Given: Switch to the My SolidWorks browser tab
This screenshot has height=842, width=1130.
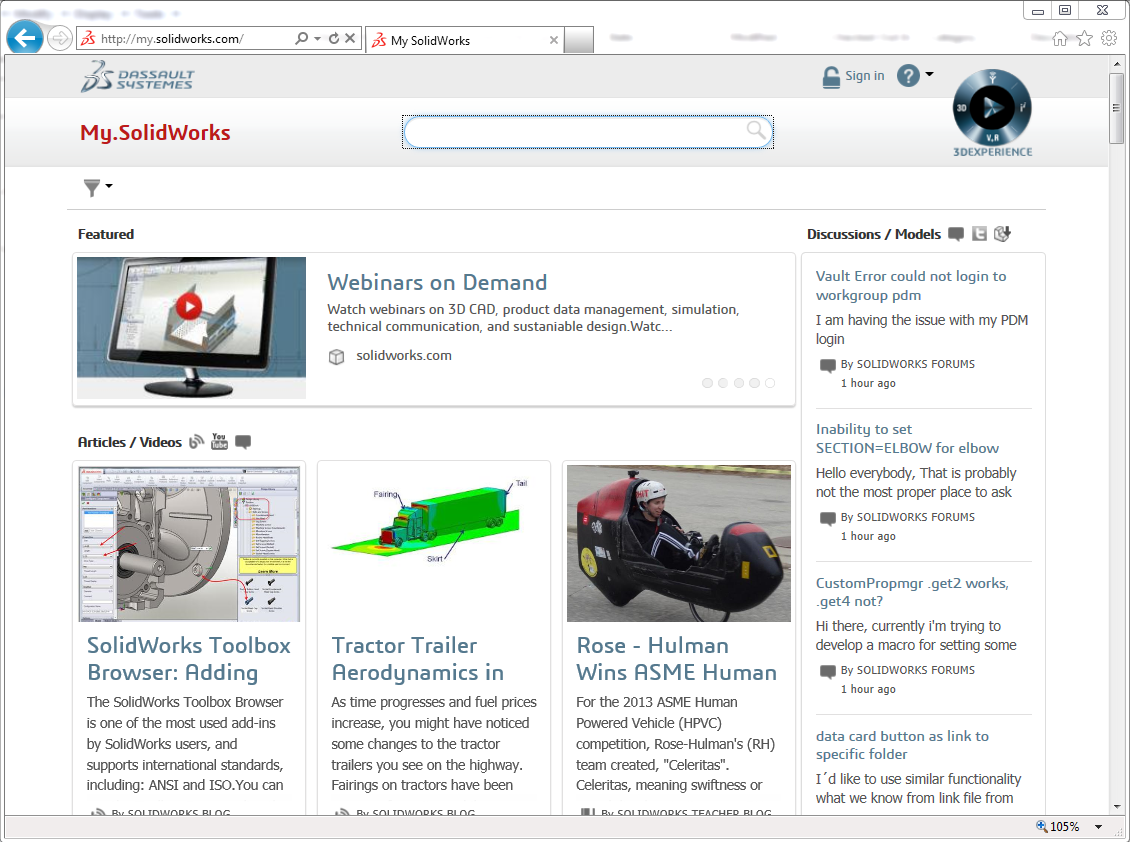Looking at the screenshot, I should 464,41.
